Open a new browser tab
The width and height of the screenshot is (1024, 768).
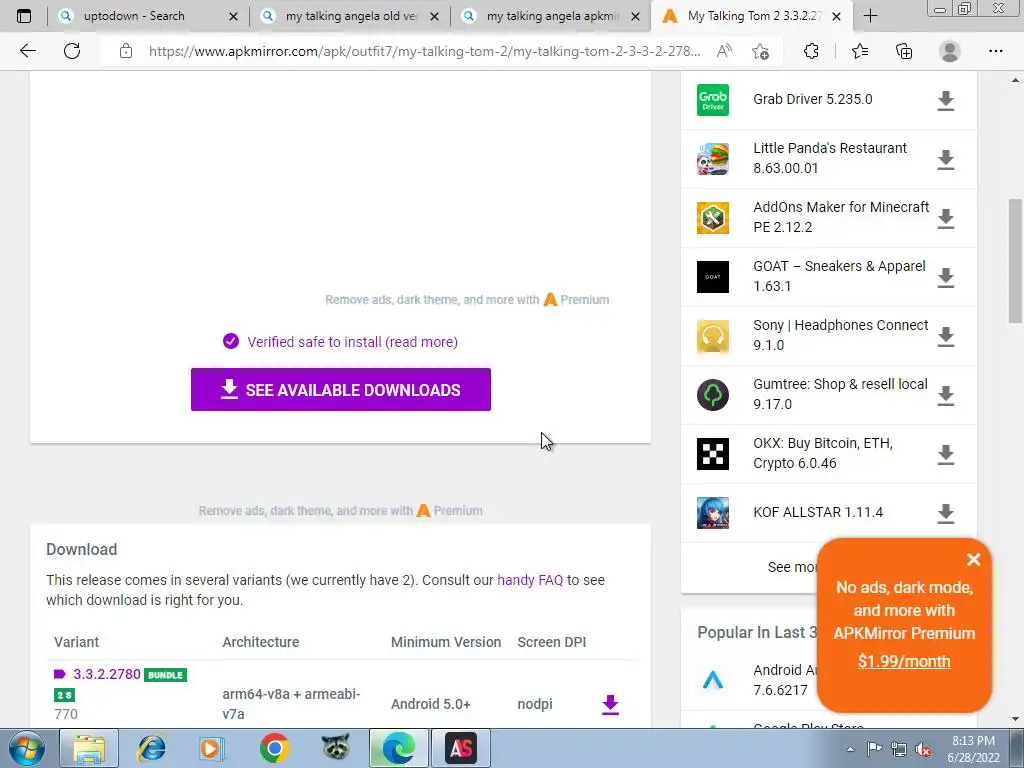[870, 16]
